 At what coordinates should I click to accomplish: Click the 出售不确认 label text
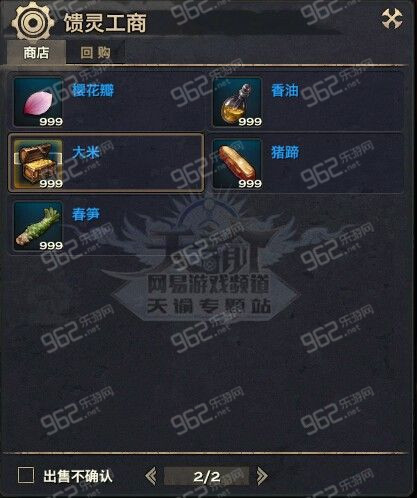click(x=78, y=476)
